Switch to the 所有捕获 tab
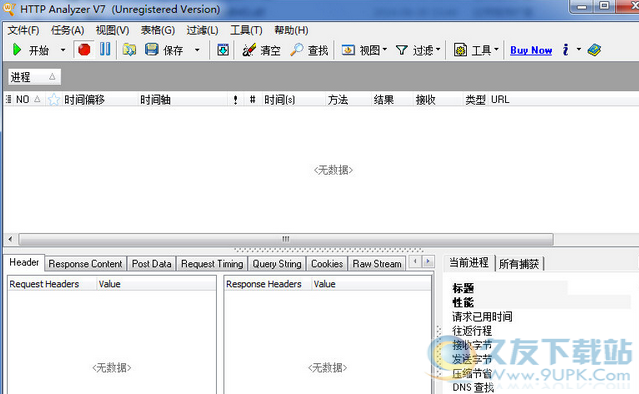The height and width of the screenshot is (394, 639). (519, 264)
